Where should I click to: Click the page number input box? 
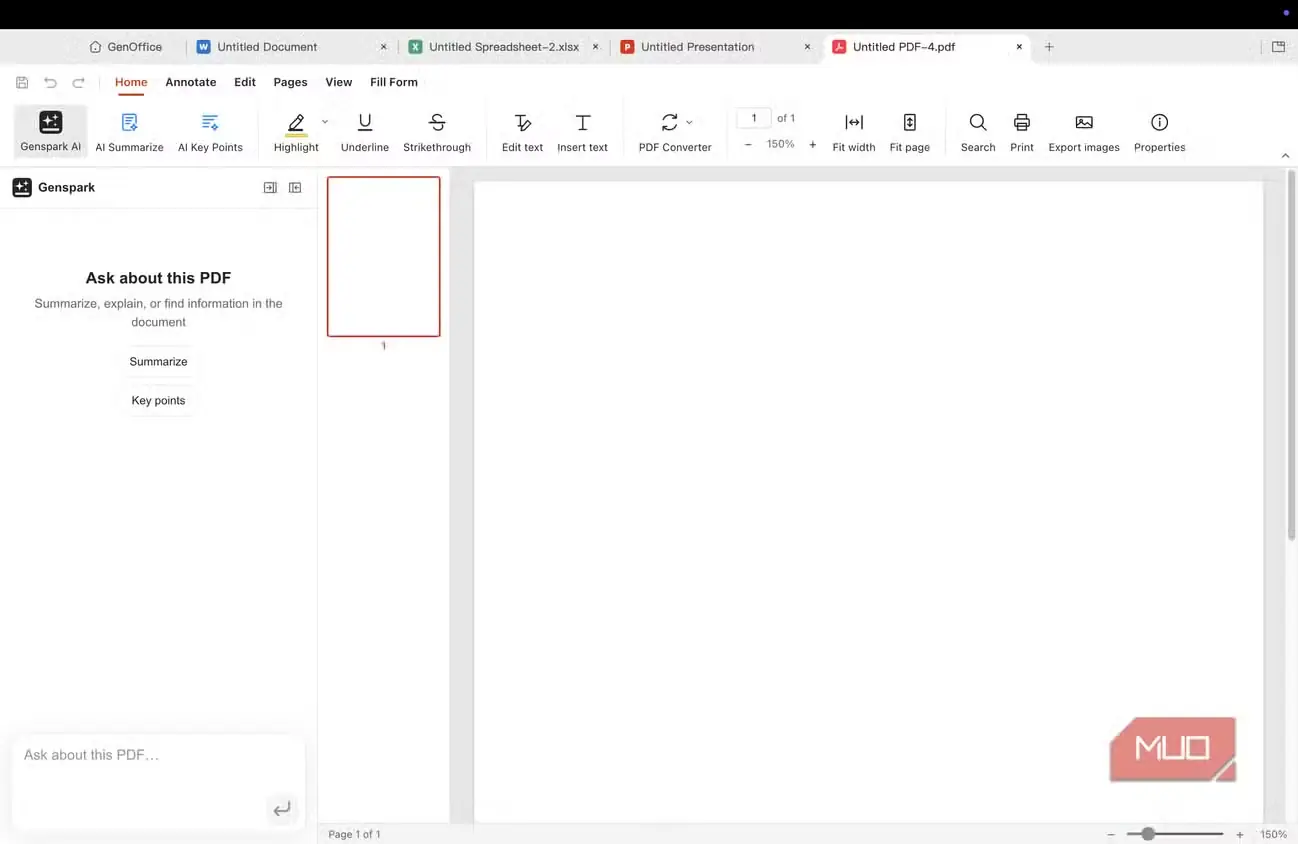[x=754, y=118]
